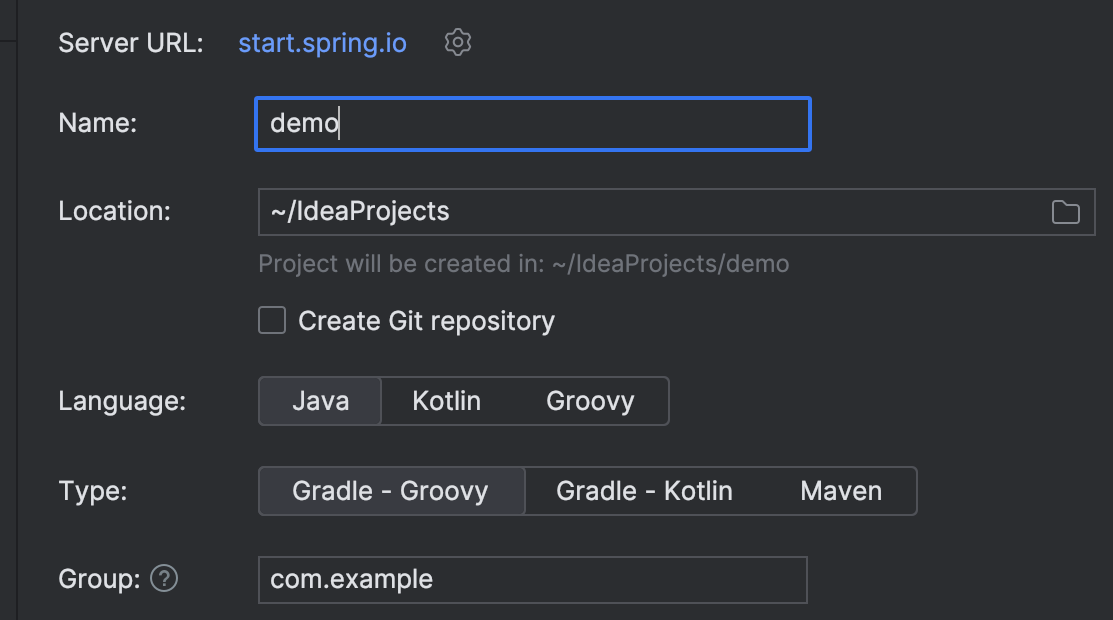This screenshot has height=620, width=1113.
Task: Switch Type to Gradle - Kotlin
Action: click(x=644, y=491)
